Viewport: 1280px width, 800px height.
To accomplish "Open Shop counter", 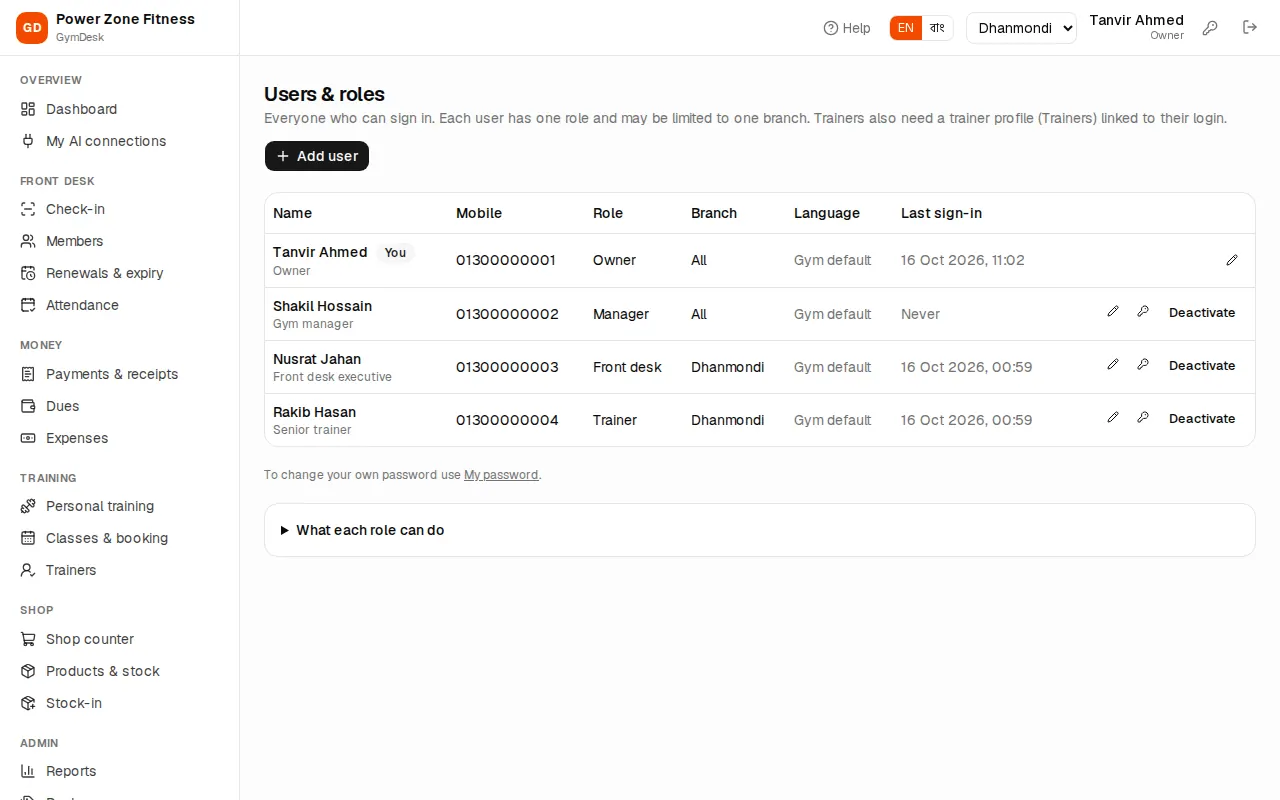I will pyautogui.click(x=120, y=639).
